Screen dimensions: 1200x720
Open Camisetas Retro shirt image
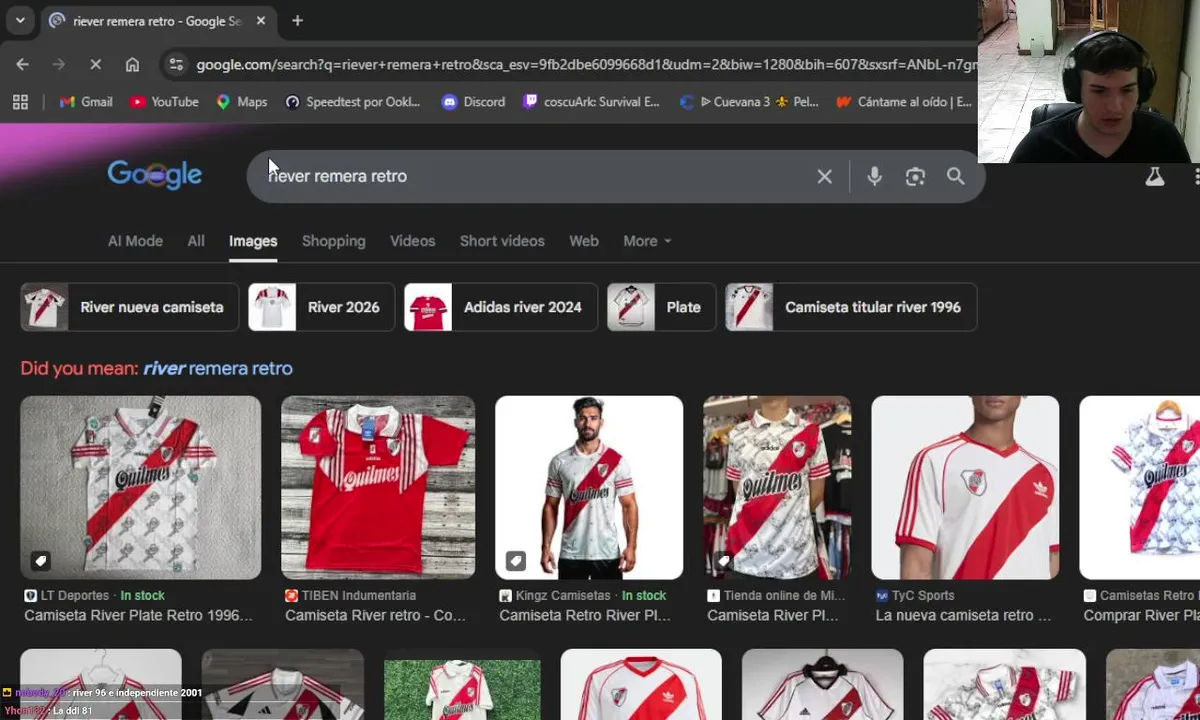pyautogui.click(x=1139, y=487)
